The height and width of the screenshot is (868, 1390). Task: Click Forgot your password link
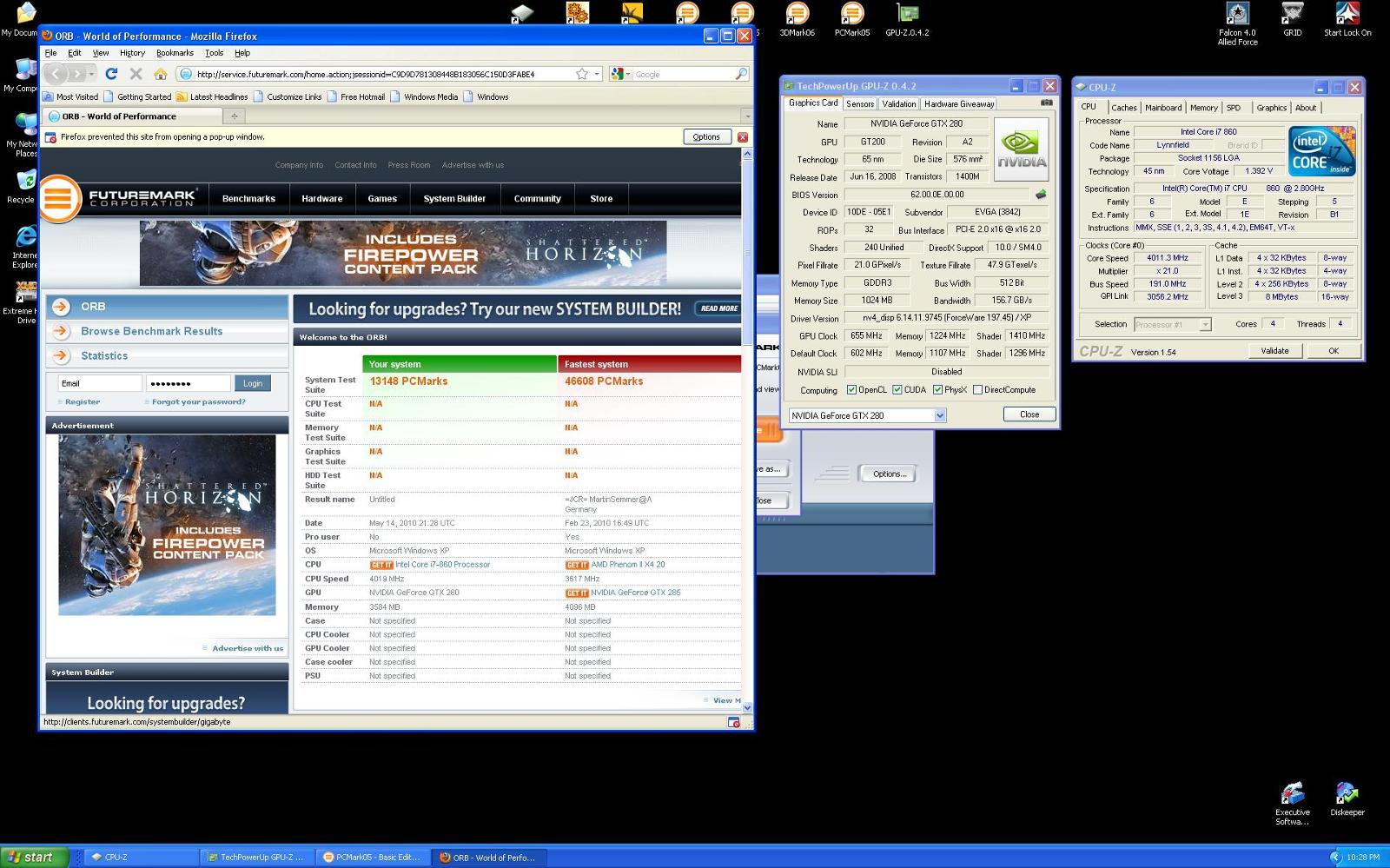tap(198, 402)
